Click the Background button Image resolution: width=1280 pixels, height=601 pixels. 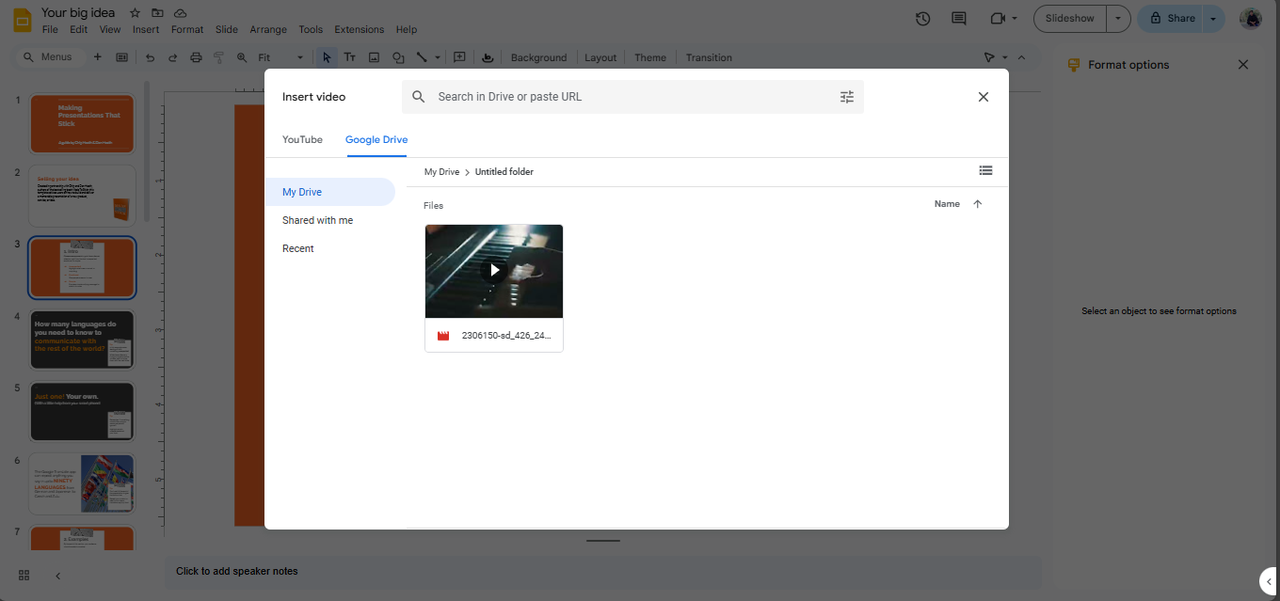coord(539,58)
